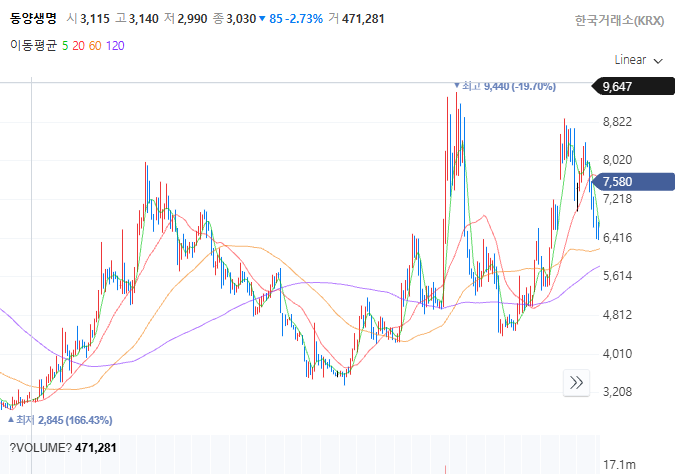Click the 9,647 crosshair price label
Screen dimensions: 681x474
pos(633,86)
